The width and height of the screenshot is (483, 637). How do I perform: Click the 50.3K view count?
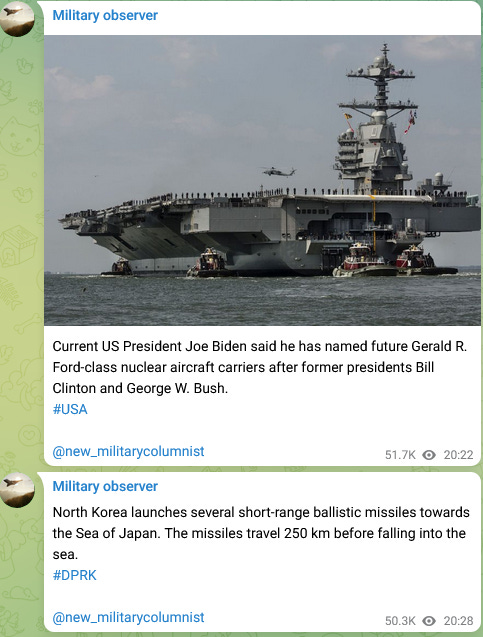coord(401,621)
